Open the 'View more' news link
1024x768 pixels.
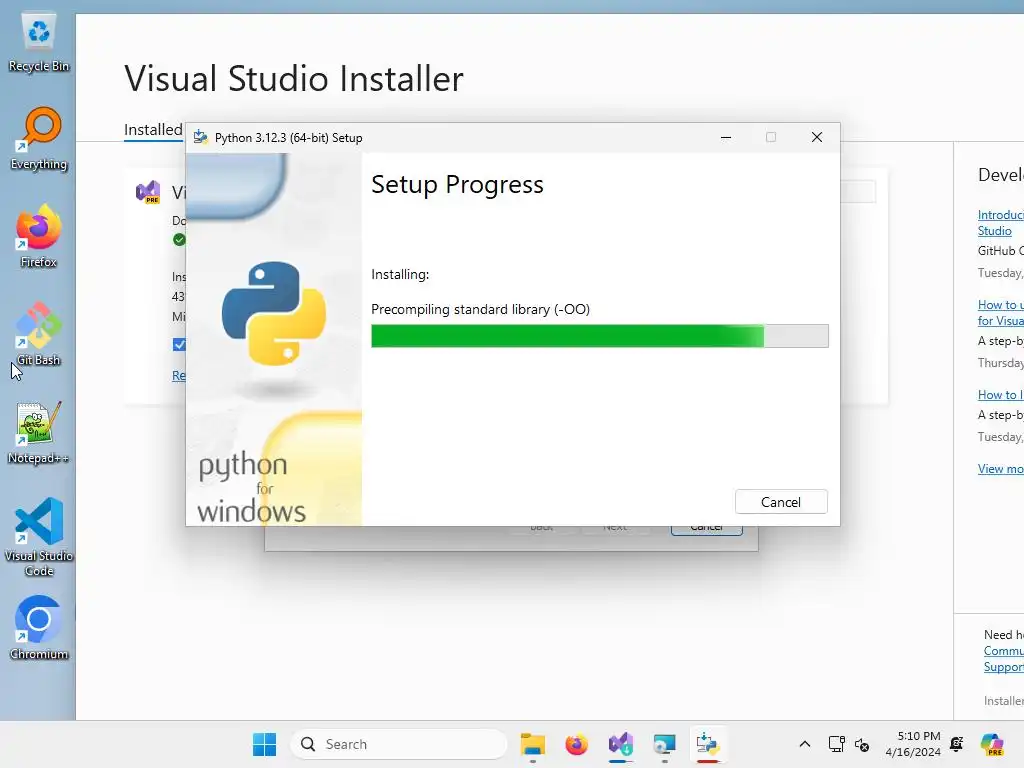tap(1000, 468)
